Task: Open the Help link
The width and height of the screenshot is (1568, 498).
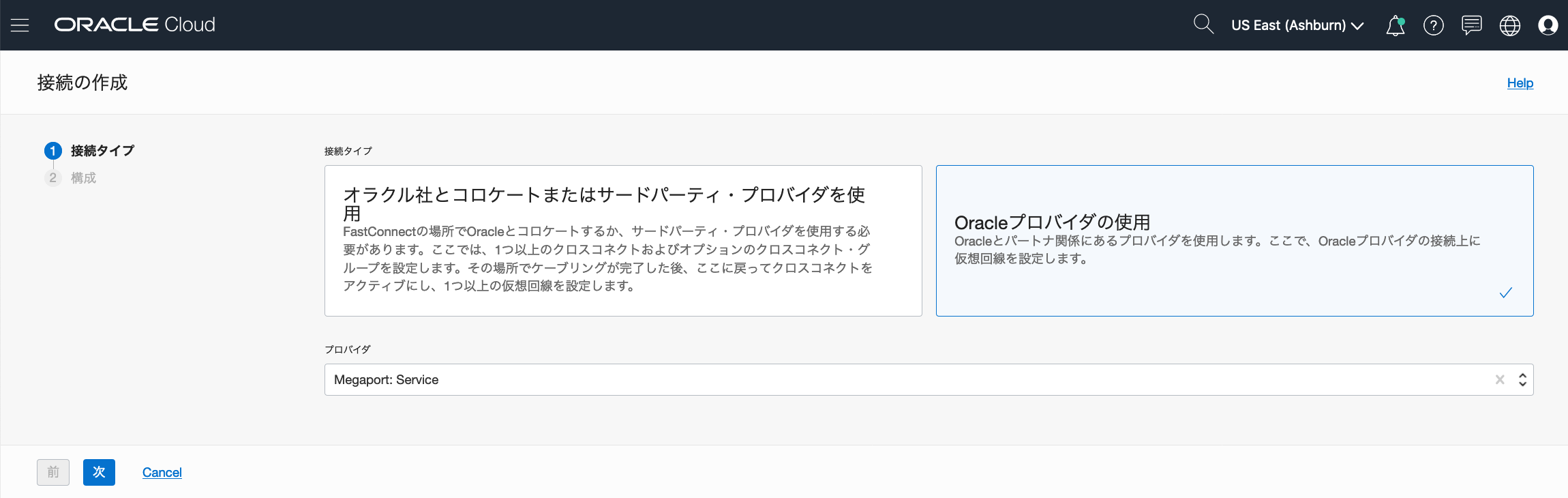Action: (1520, 83)
